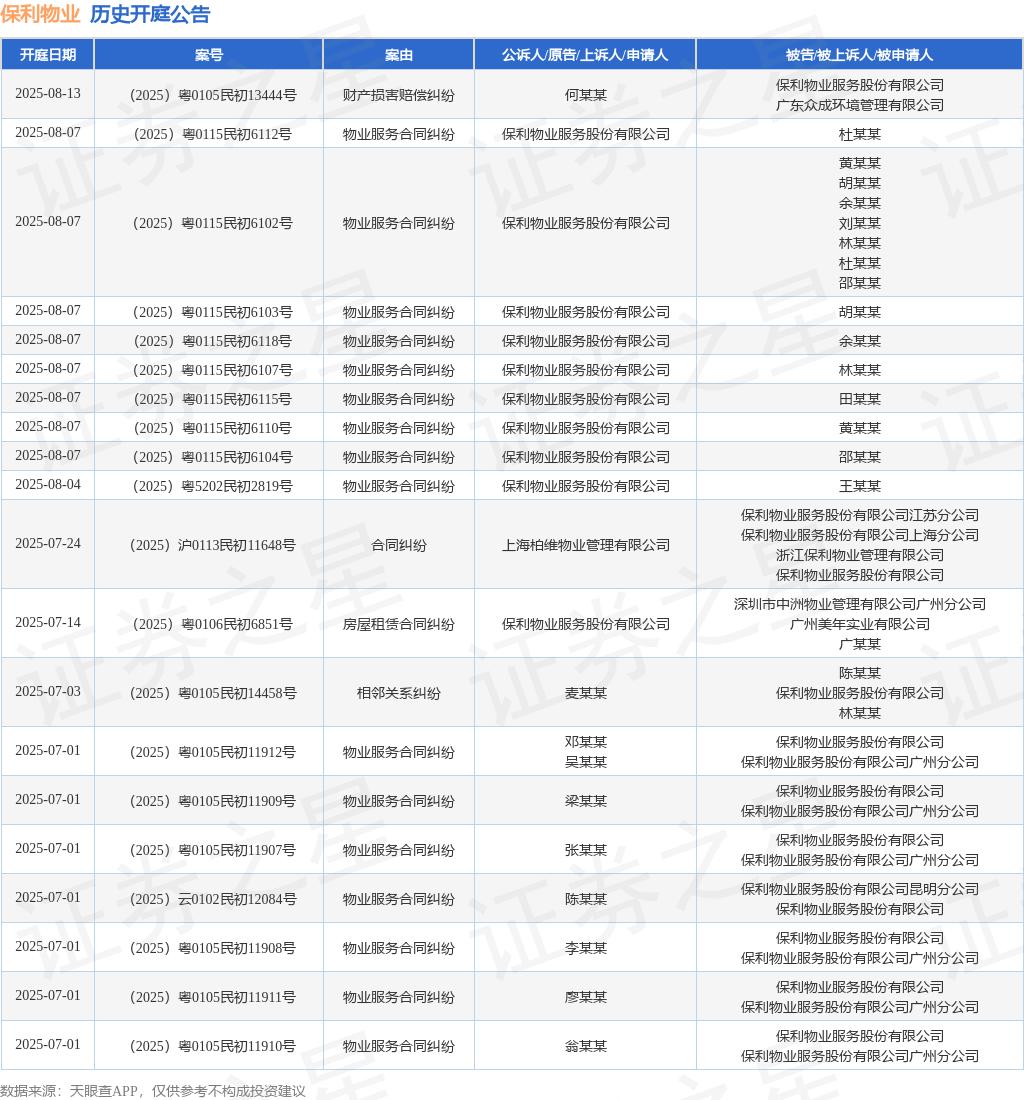Click defendant 田某某

coord(859,399)
